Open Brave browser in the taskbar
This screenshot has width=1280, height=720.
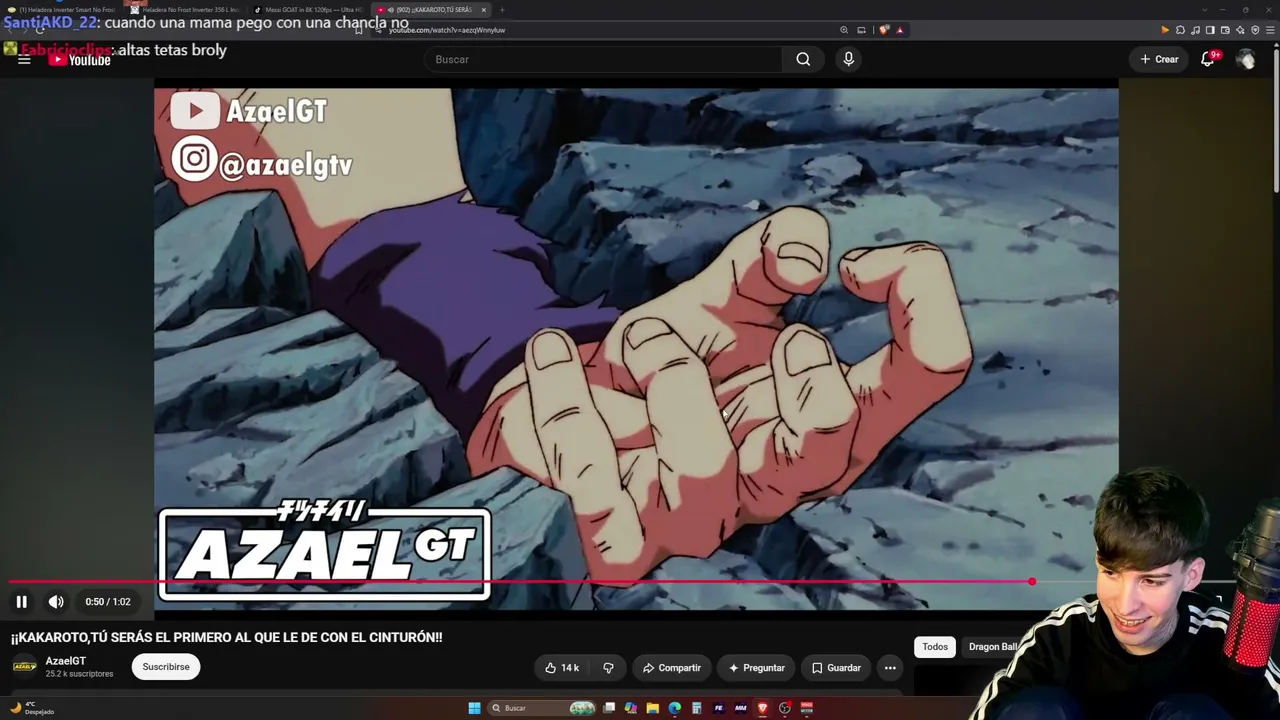pyautogui.click(x=762, y=708)
